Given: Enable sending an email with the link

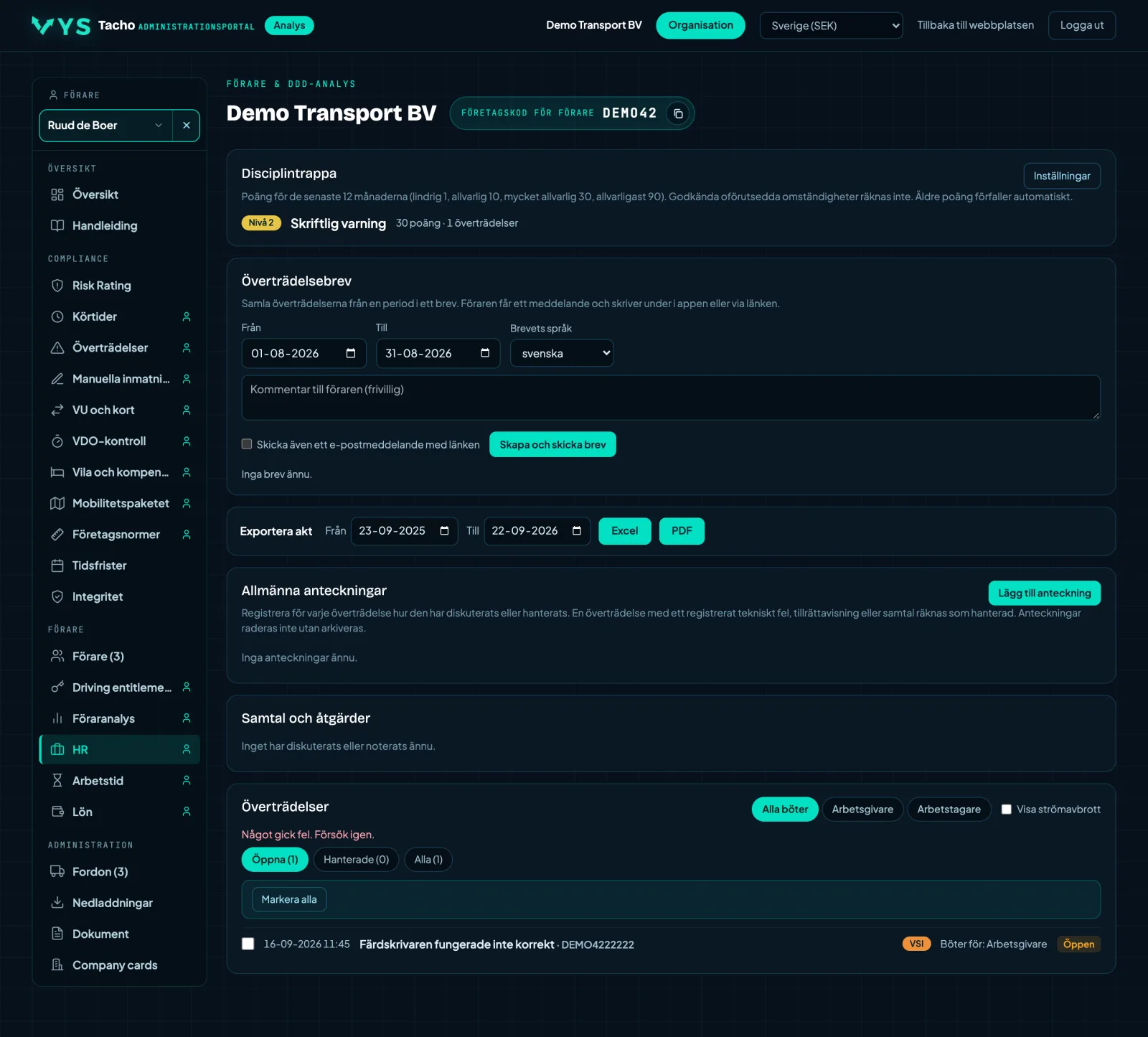Looking at the screenshot, I should click(x=247, y=444).
